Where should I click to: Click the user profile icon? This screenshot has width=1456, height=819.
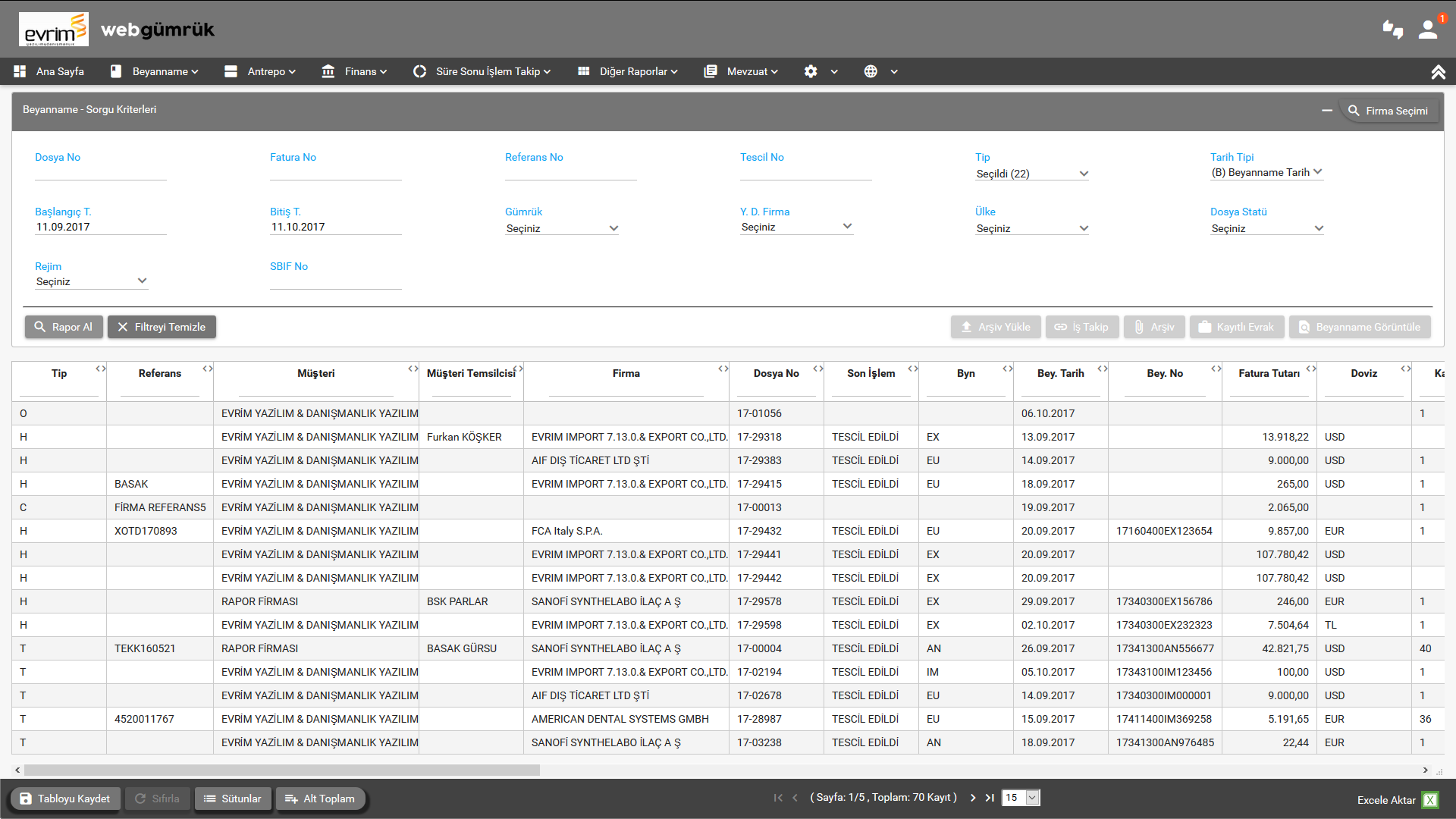[x=1428, y=30]
